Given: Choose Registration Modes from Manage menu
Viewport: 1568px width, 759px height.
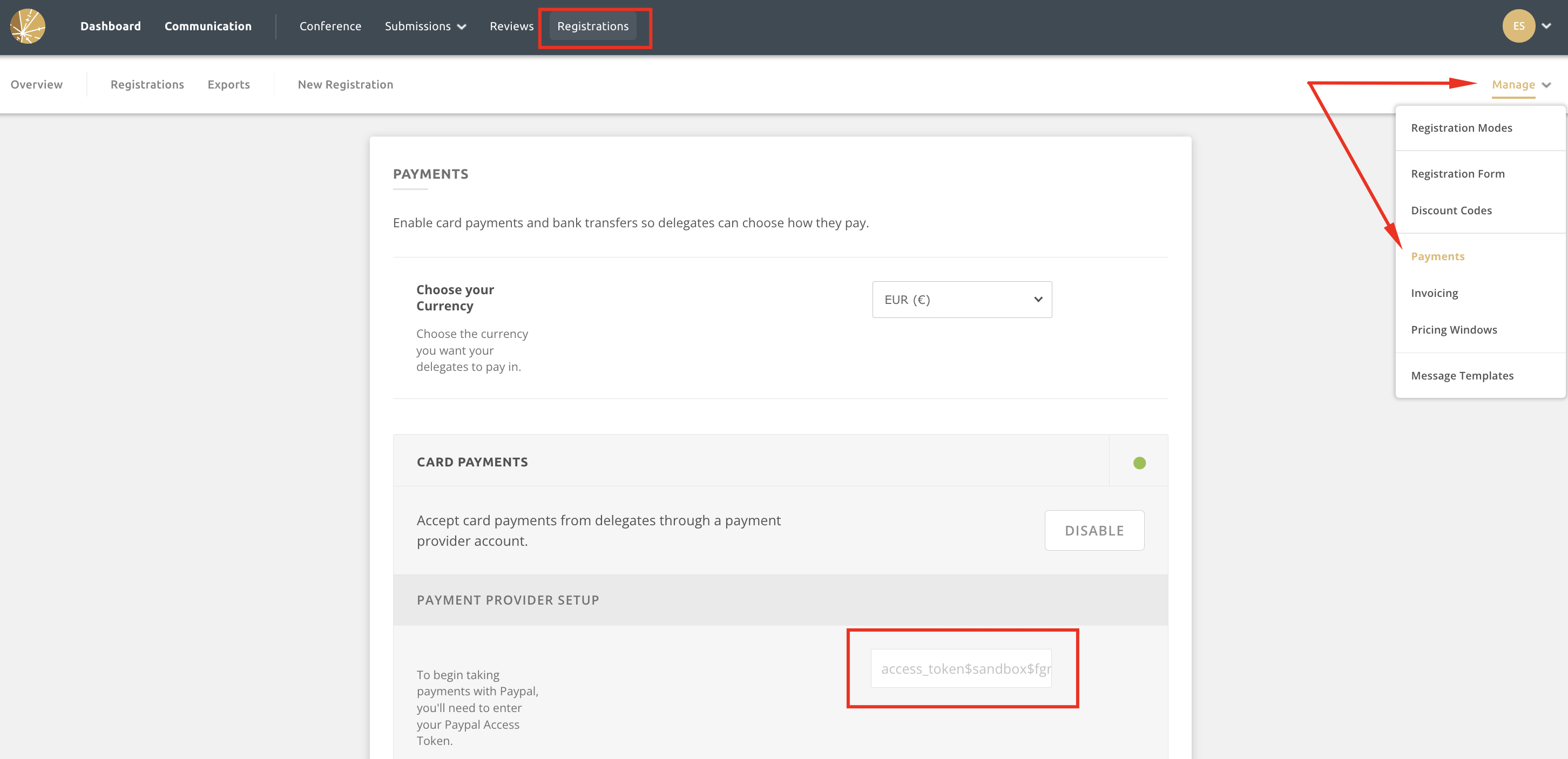Looking at the screenshot, I should pos(1461,128).
